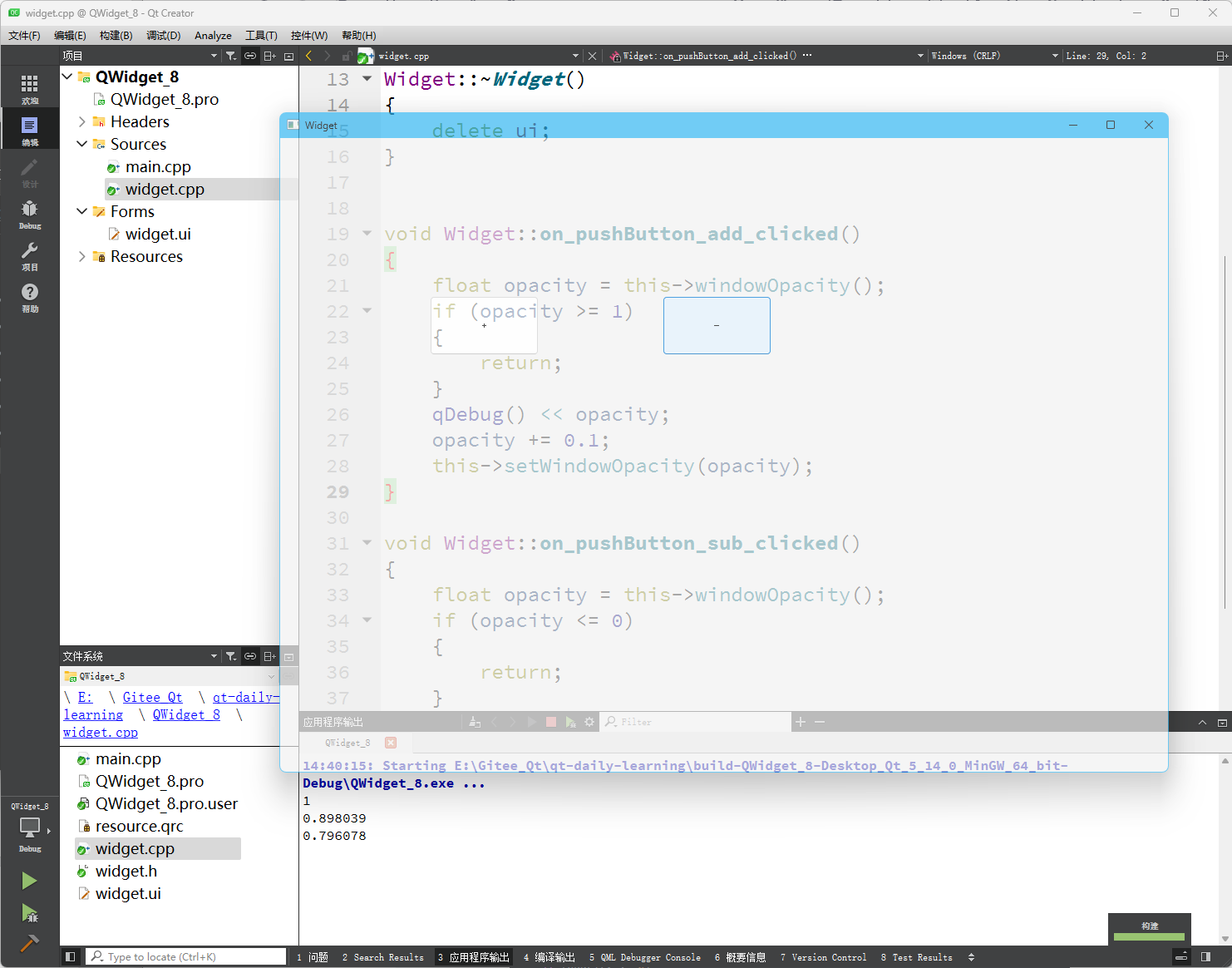Switch to Test Results output tab
The height and width of the screenshot is (968, 1232).
pyautogui.click(x=917, y=957)
